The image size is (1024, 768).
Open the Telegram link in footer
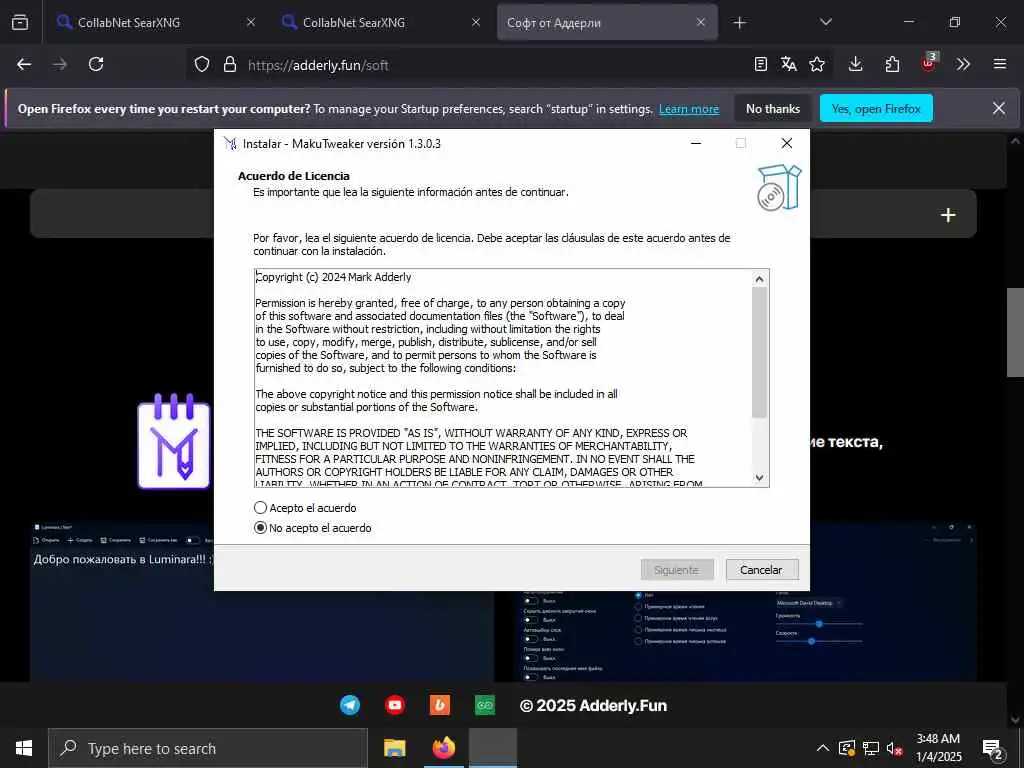(350, 705)
